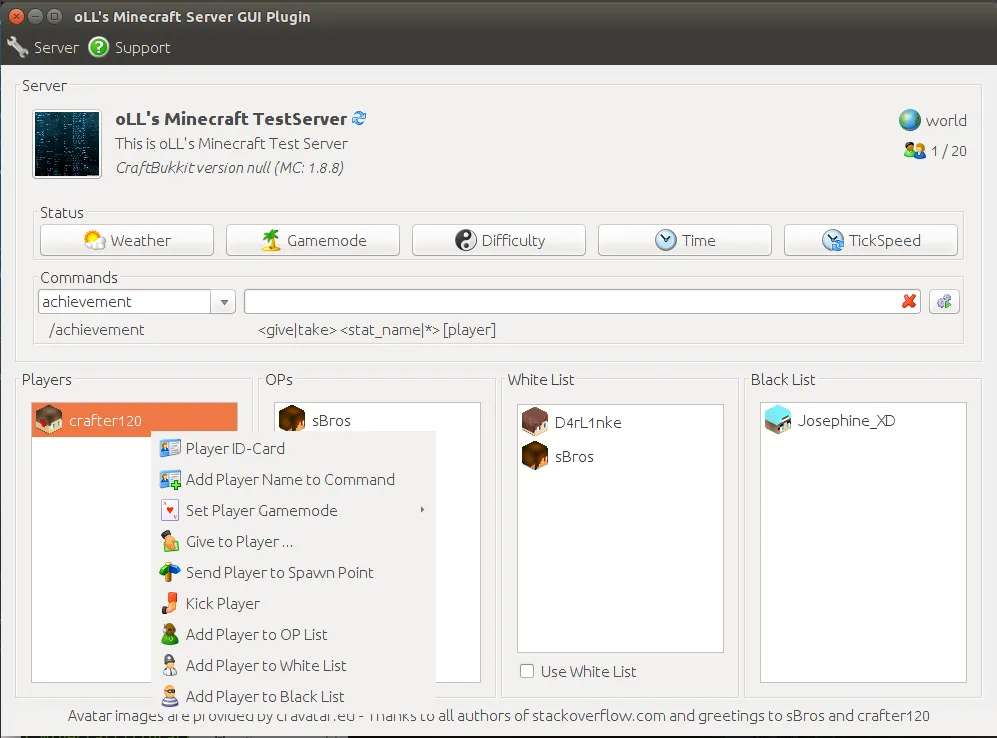
Task: Click the Black List user icon
Action: tap(170, 696)
